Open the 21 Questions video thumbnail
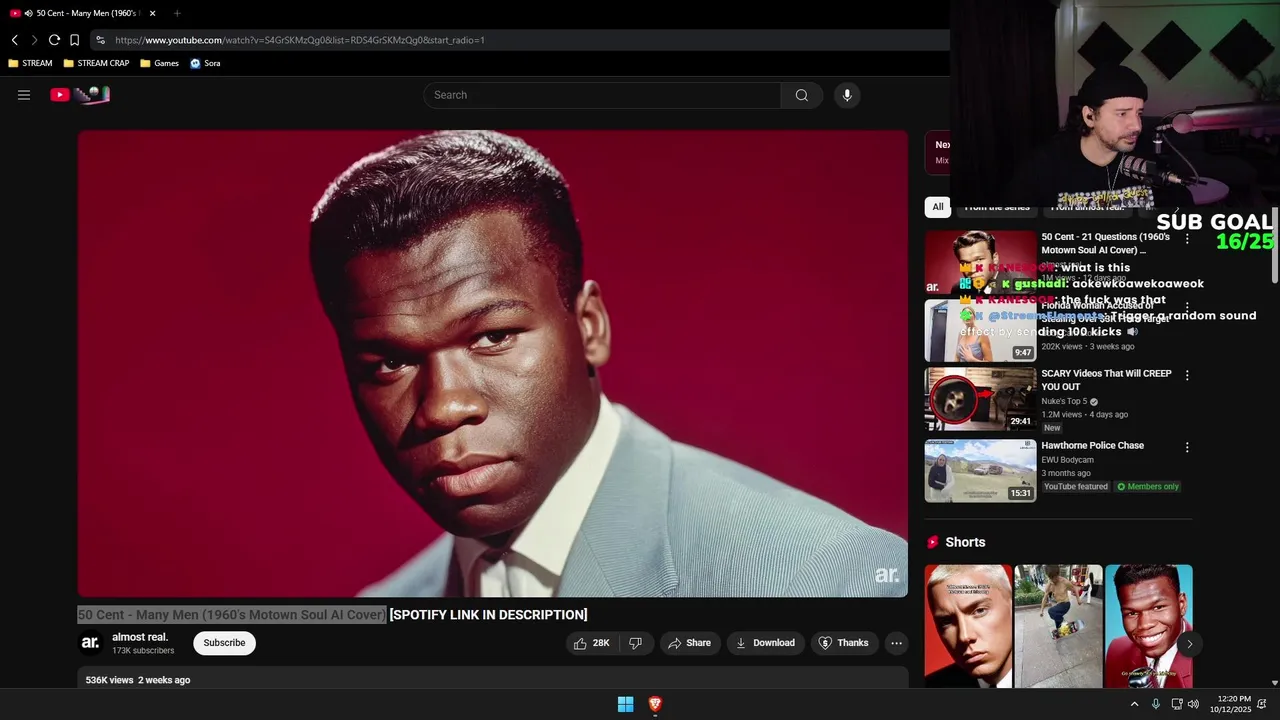The image size is (1280, 720). tap(980, 262)
